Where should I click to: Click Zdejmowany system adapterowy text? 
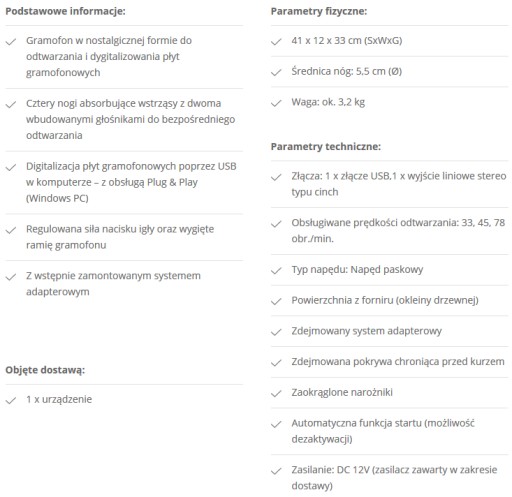pyautogui.click(x=367, y=331)
